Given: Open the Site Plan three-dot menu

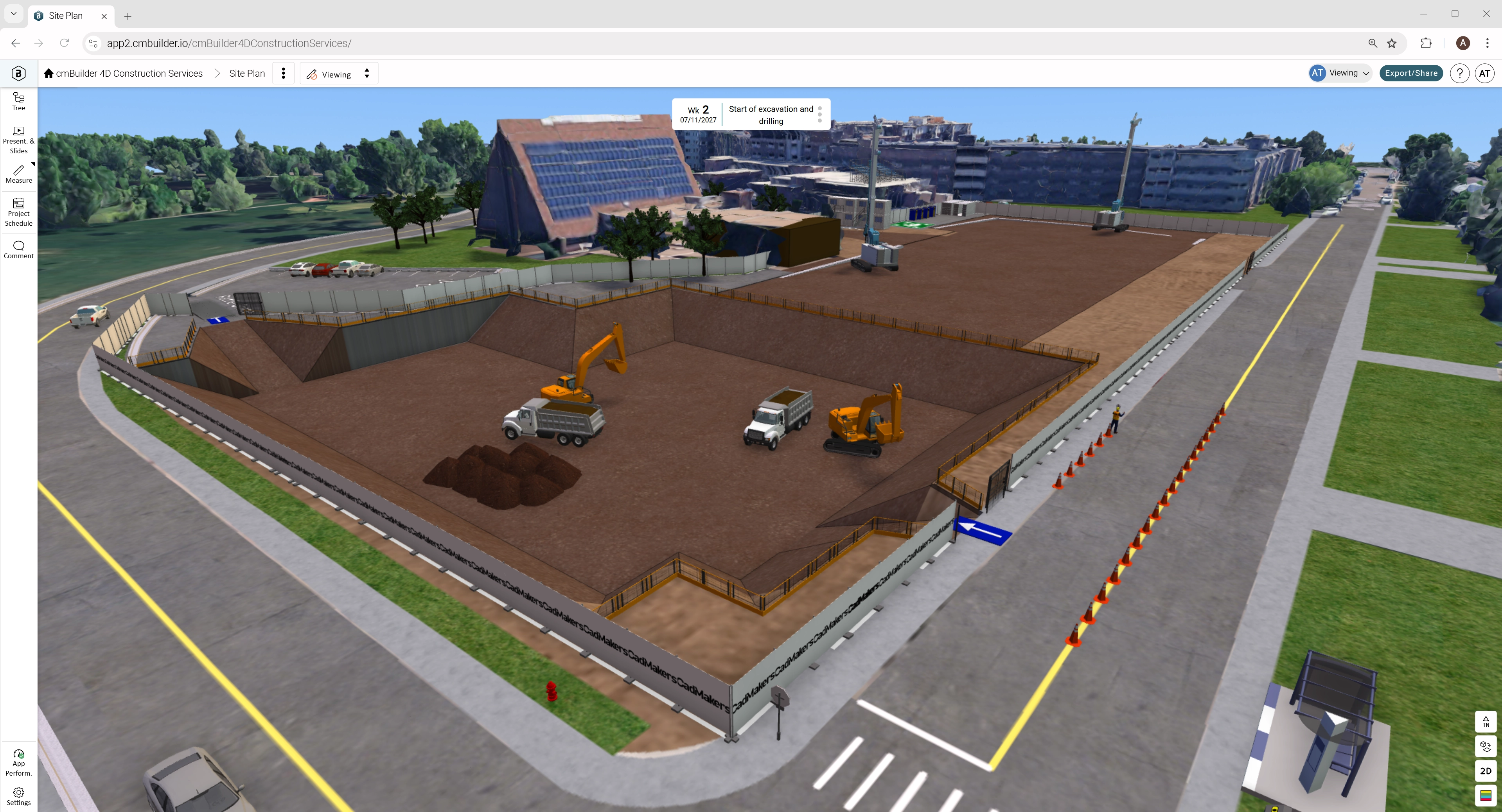Looking at the screenshot, I should click(283, 74).
